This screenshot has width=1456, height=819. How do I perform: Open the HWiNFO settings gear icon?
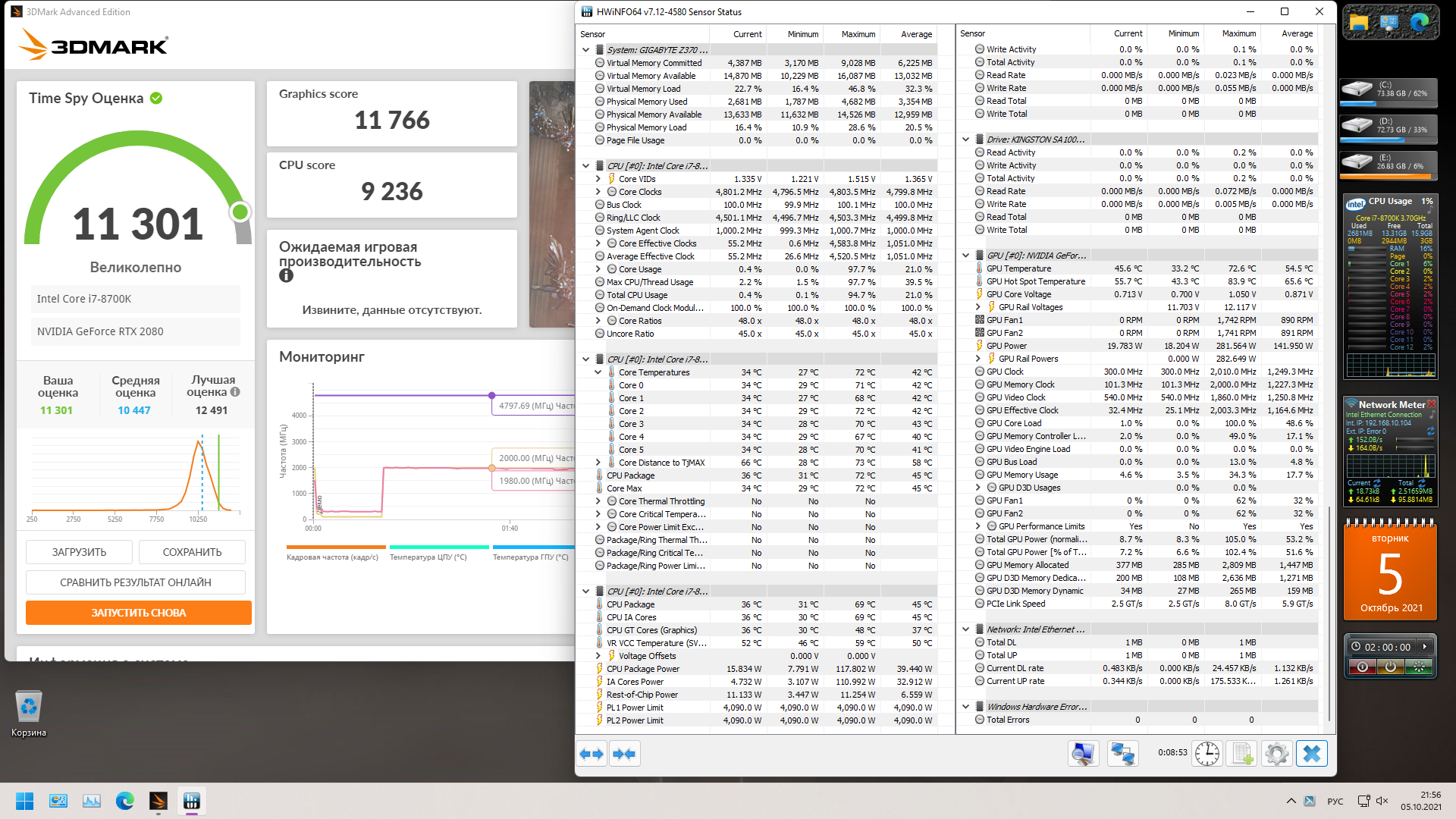click(1277, 754)
